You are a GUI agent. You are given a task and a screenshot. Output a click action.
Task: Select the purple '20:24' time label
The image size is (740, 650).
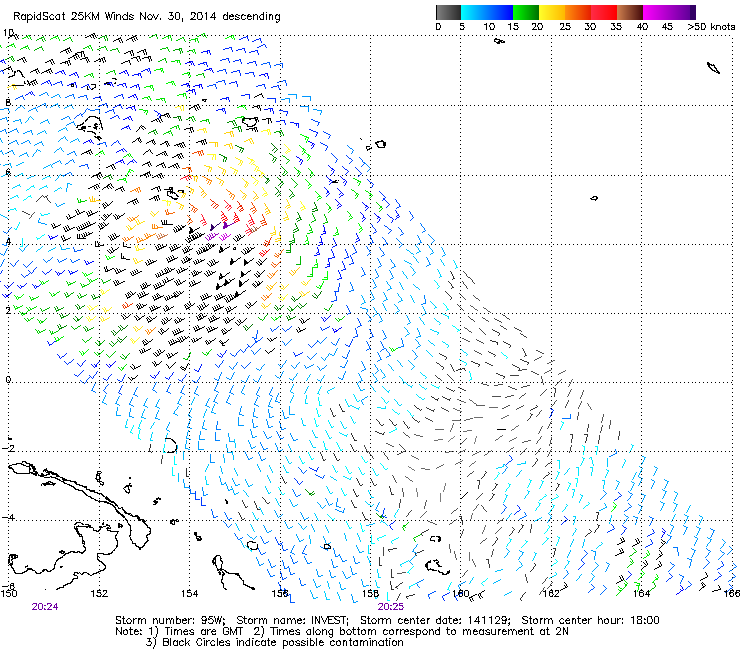tap(45, 607)
